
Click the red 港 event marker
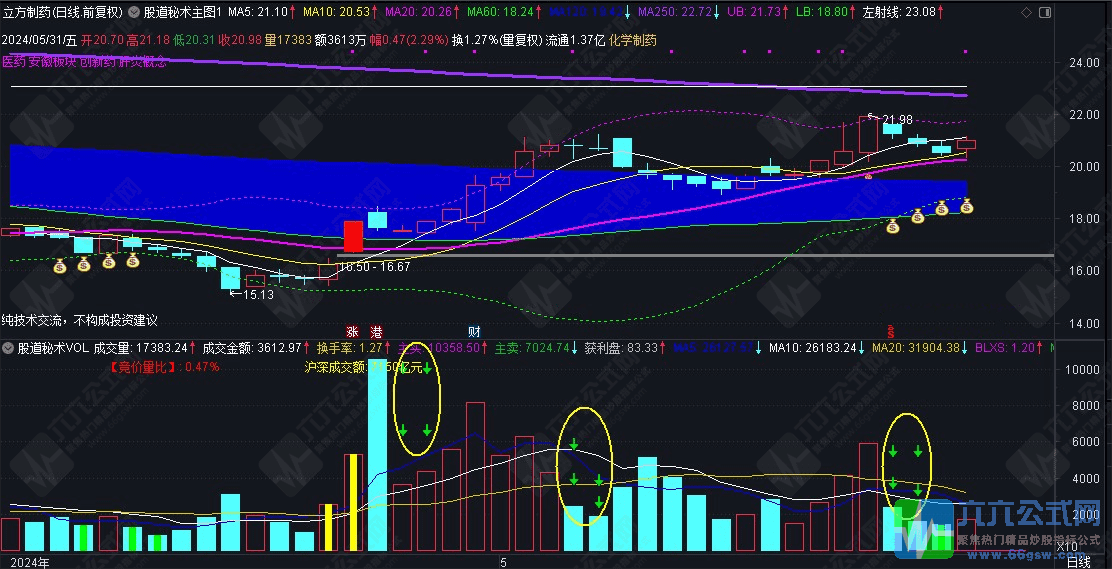[x=376, y=331]
